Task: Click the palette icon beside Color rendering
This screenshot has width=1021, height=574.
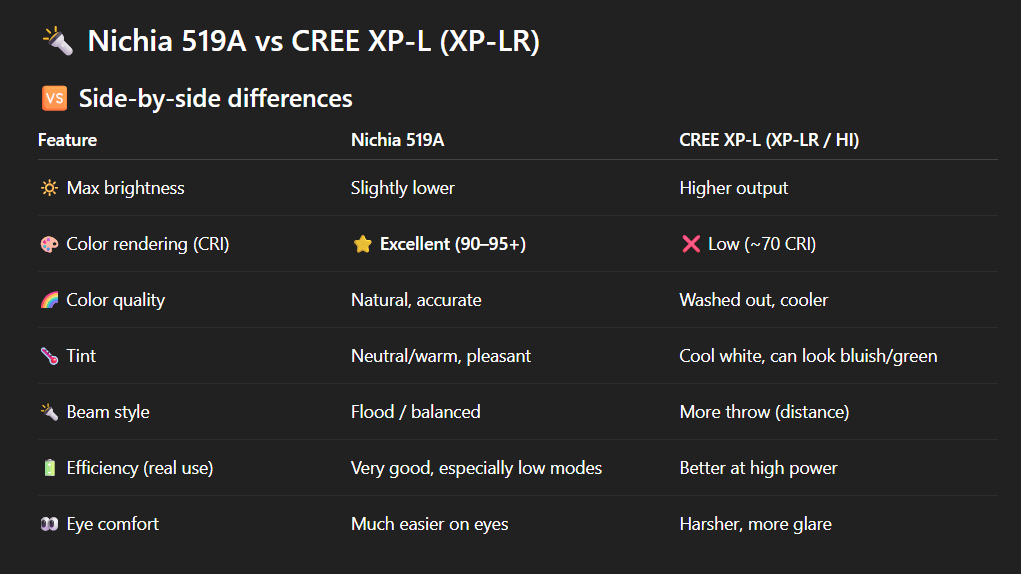Action: [49, 244]
